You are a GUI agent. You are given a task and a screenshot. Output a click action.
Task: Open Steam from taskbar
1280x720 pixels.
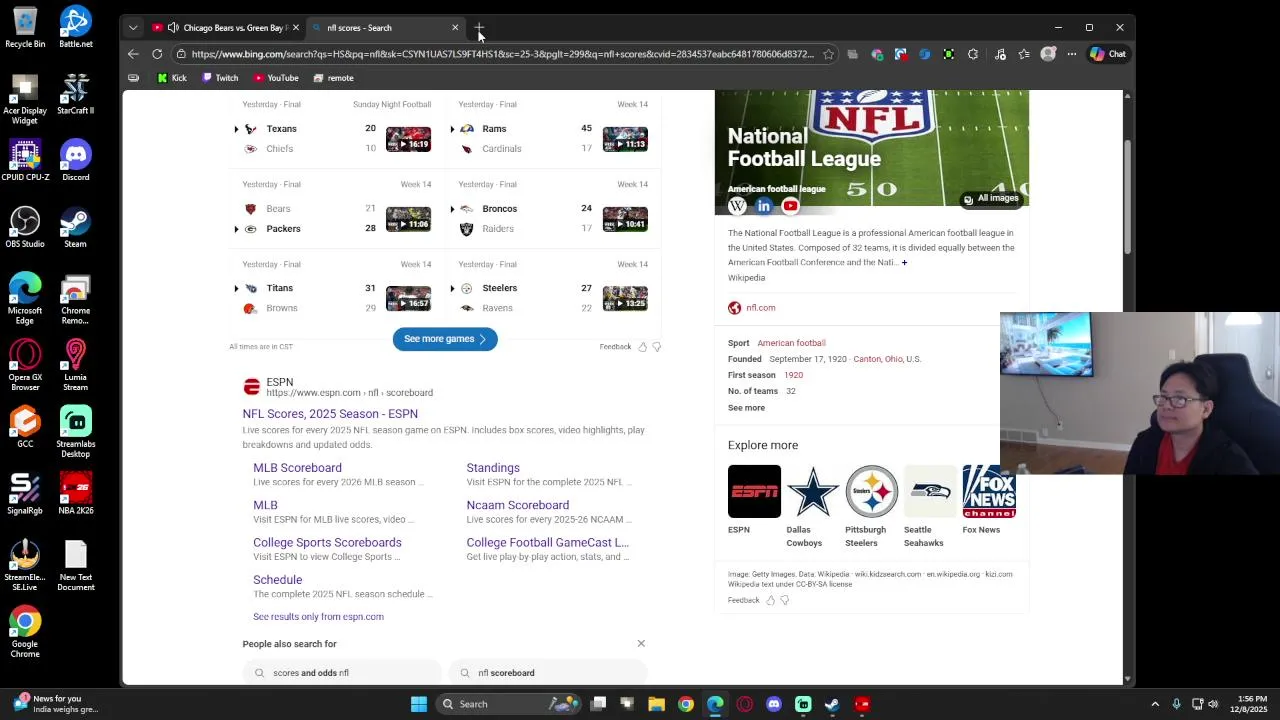click(x=831, y=704)
